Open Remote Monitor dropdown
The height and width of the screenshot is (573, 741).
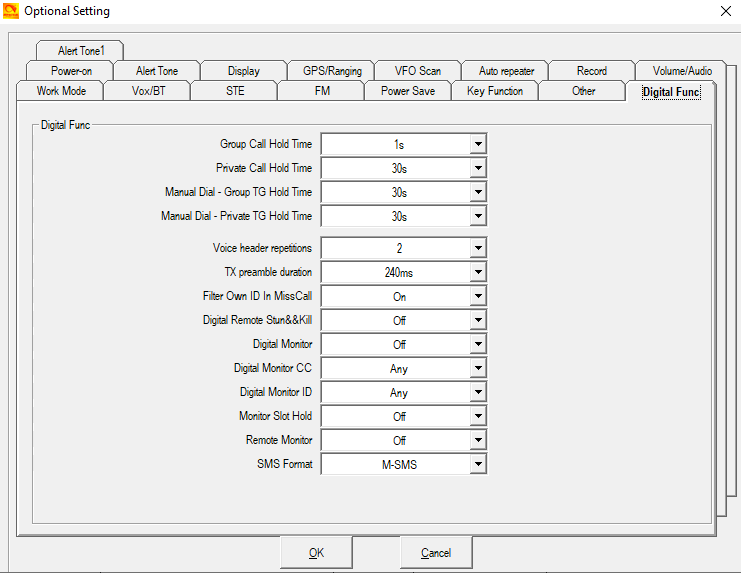click(x=478, y=440)
